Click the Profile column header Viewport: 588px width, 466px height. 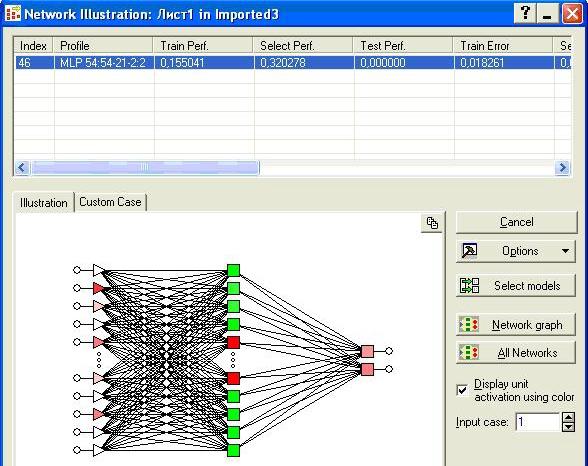click(x=103, y=46)
